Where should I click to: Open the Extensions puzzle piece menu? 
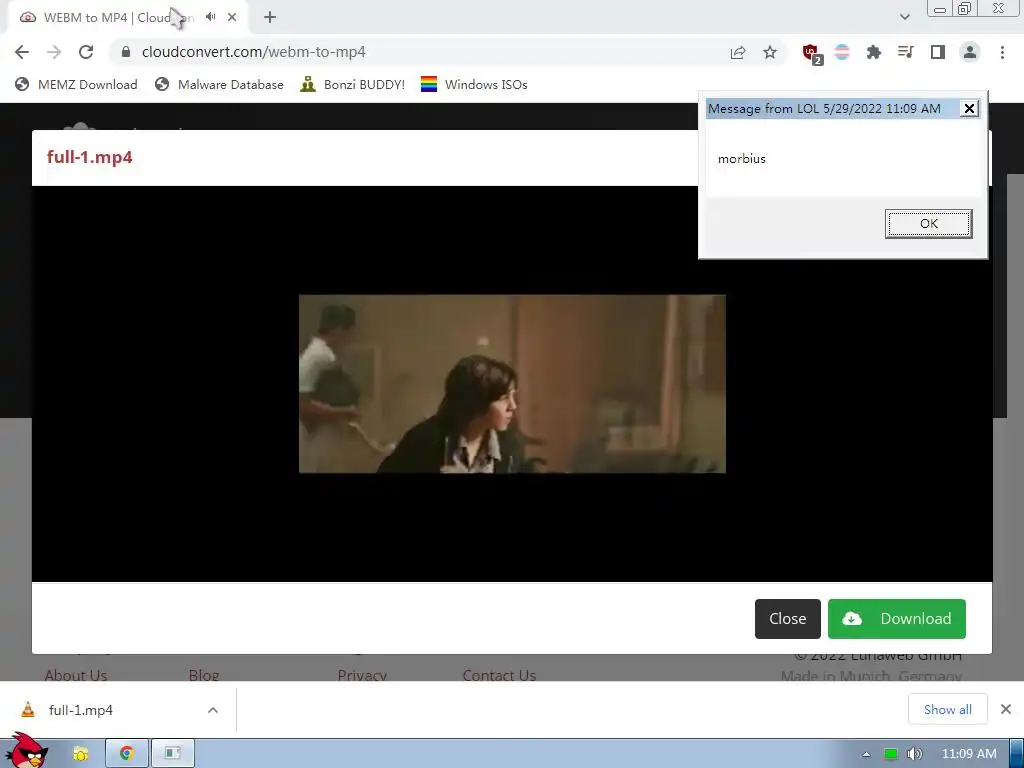(873, 52)
